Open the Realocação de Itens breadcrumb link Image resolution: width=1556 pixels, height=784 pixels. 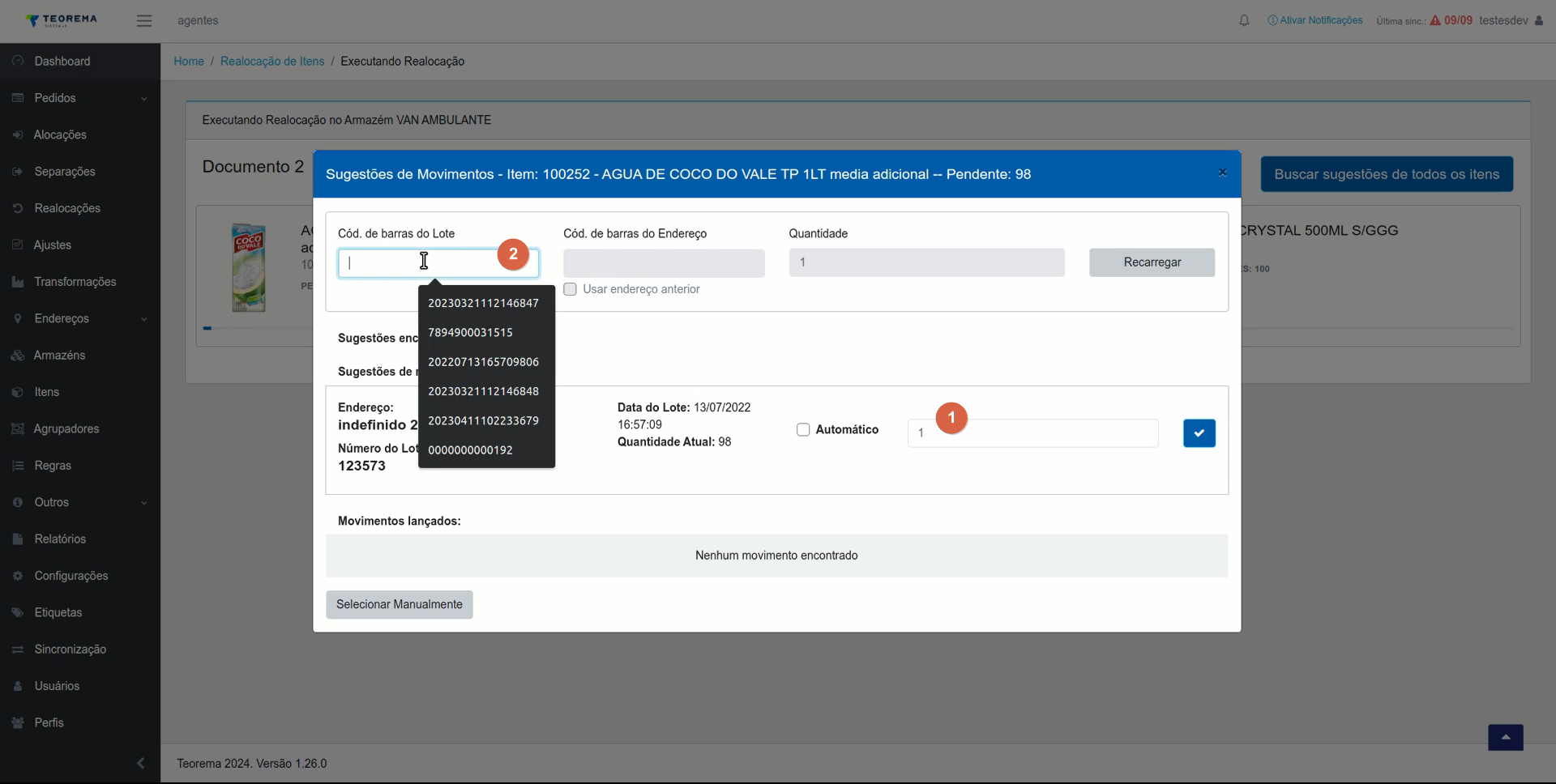272,62
